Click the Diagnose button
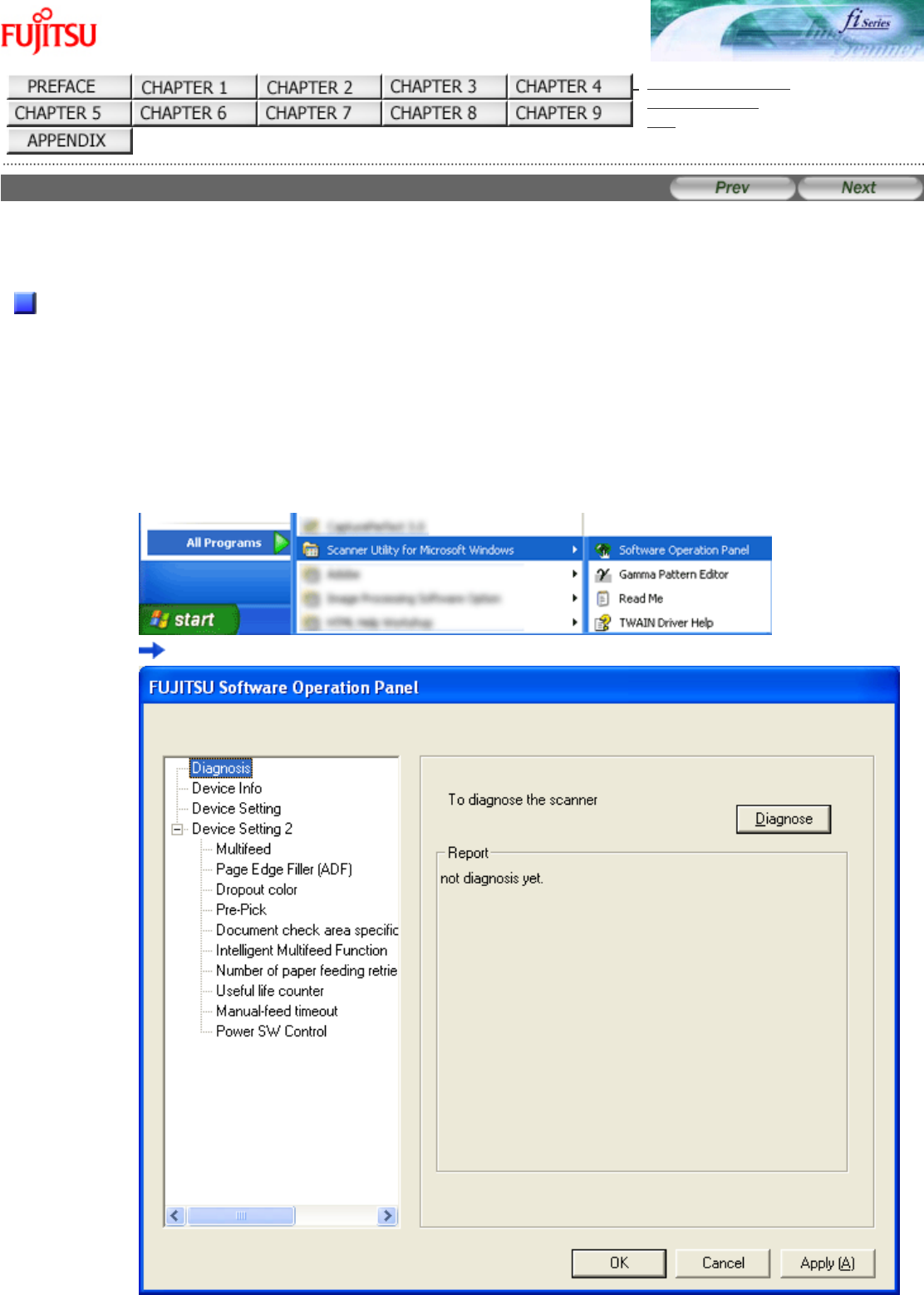This screenshot has height=1295, width=924. (x=783, y=819)
